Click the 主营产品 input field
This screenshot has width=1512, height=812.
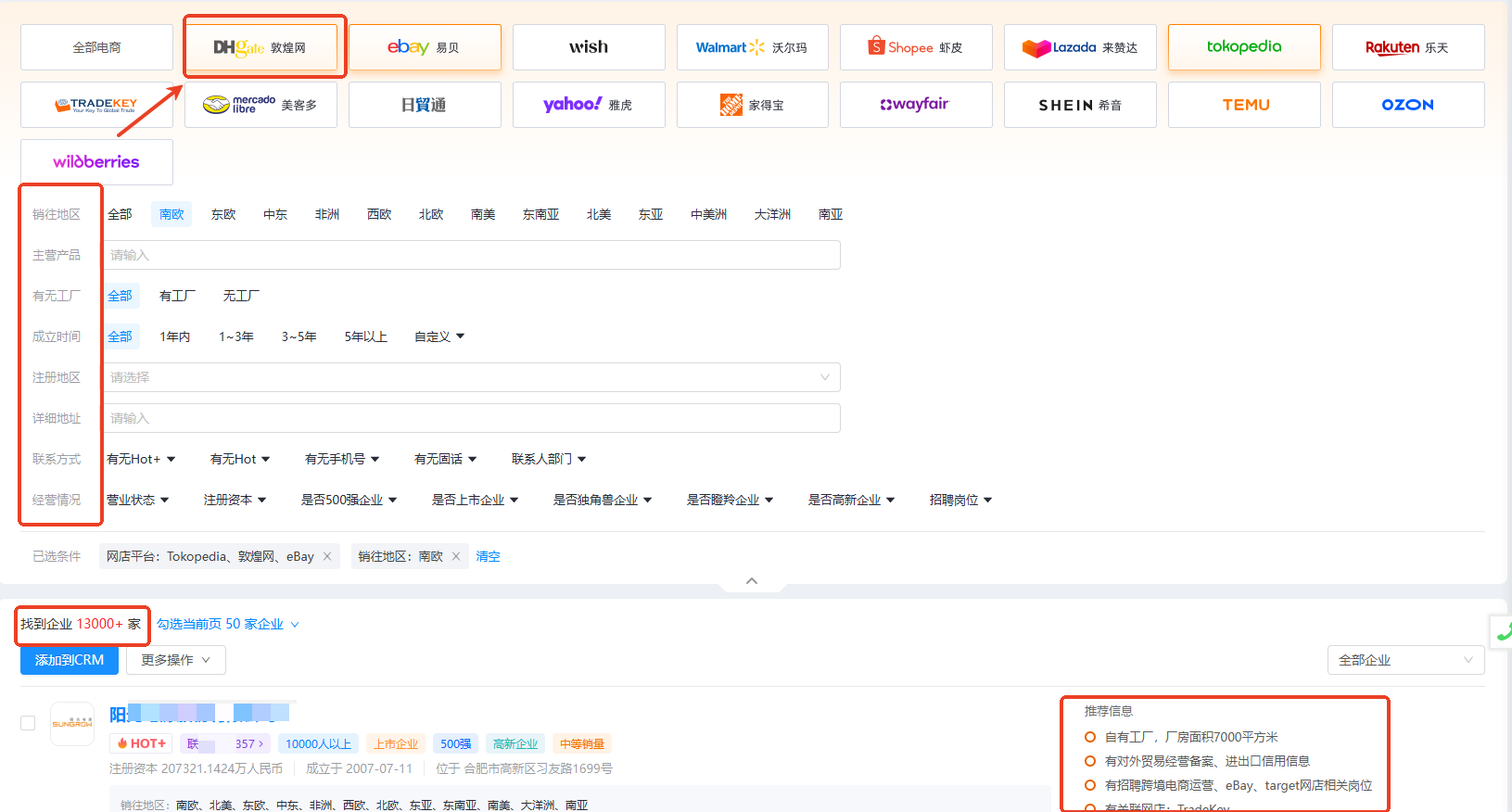pos(471,255)
